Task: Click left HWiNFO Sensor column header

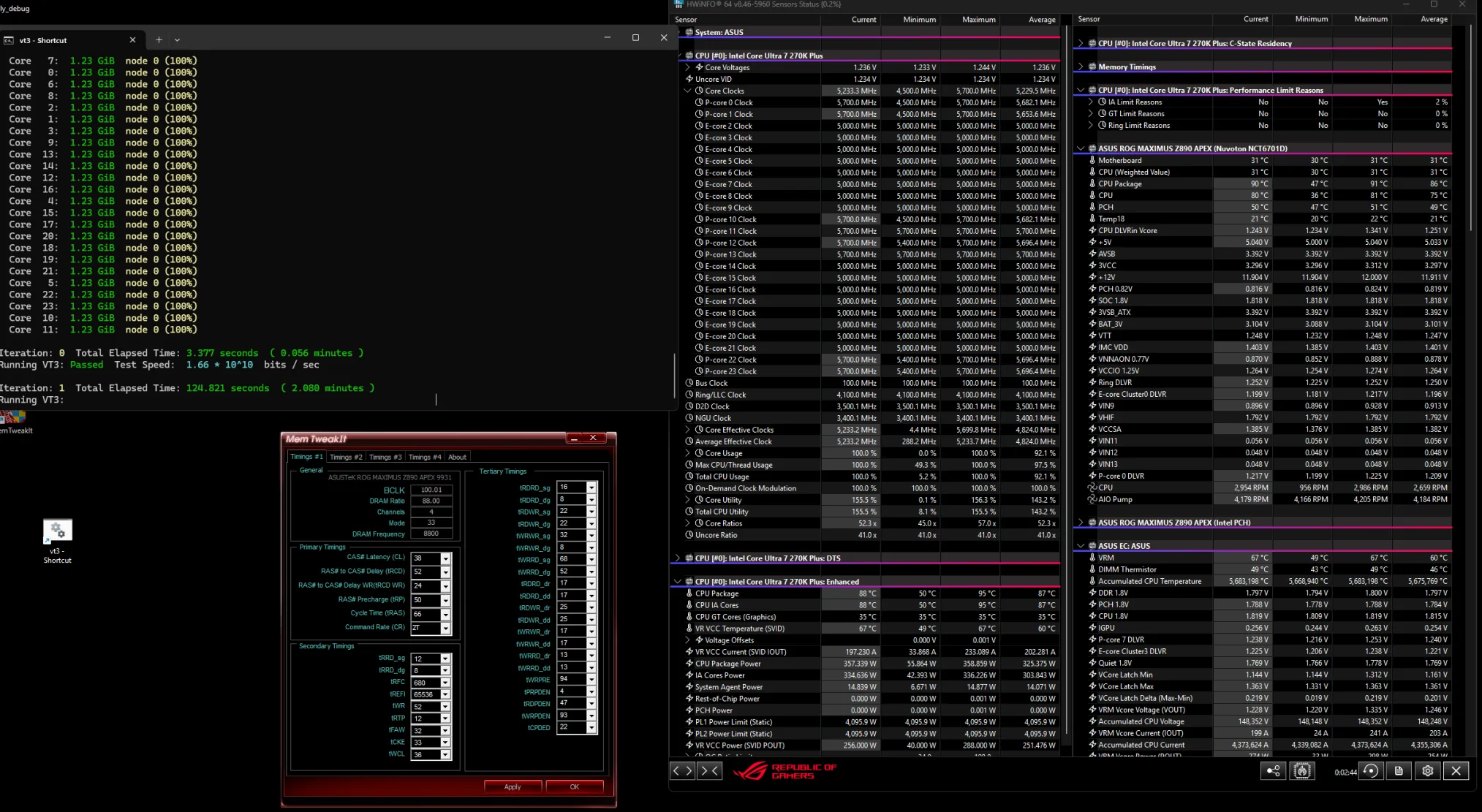Action: click(686, 20)
